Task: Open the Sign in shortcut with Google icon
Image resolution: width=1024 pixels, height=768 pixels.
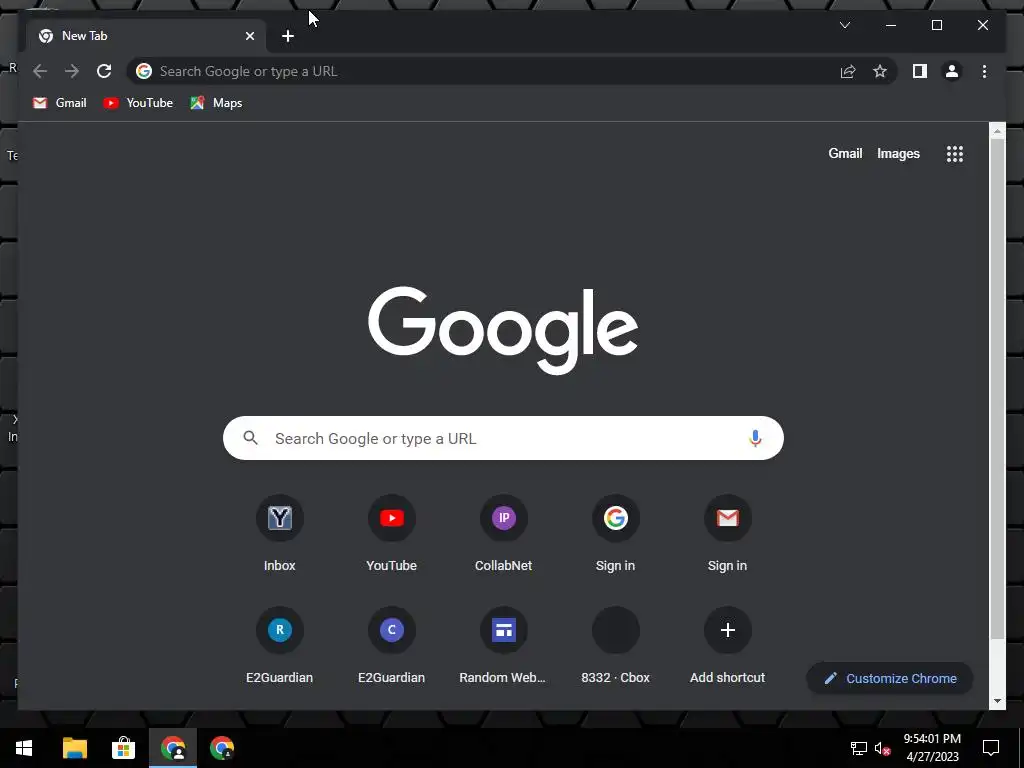Action: pyautogui.click(x=615, y=534)
